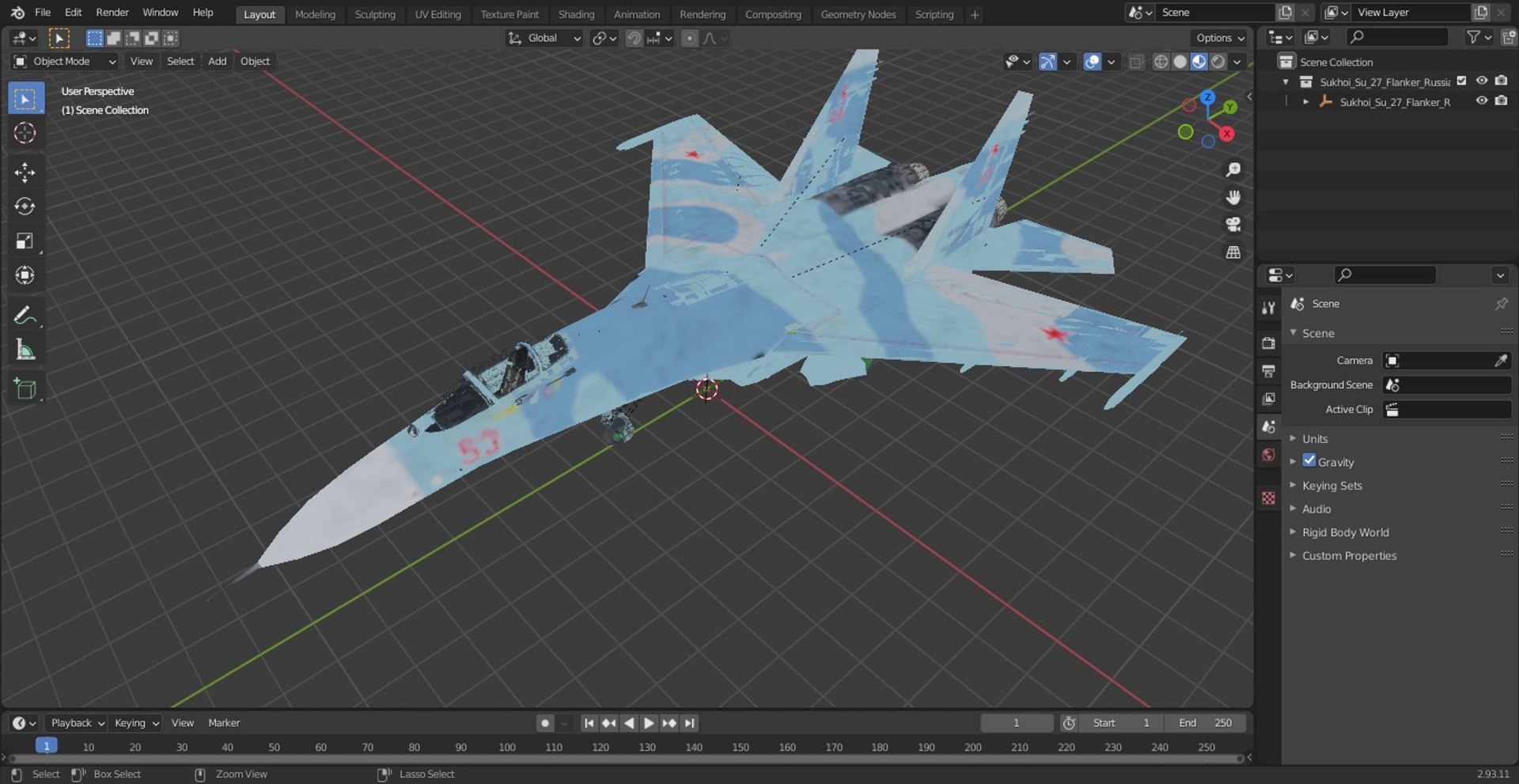Open the View Layer properties tab
Viewport: 1519px width, 784px height.
[x=1268, y=399]
